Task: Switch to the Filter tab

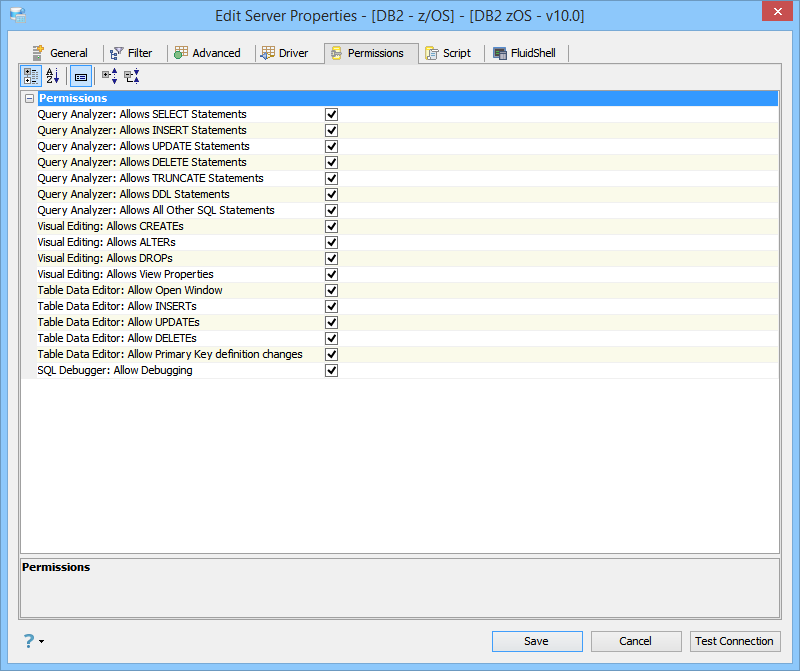Action: click(x=132, y=53)
